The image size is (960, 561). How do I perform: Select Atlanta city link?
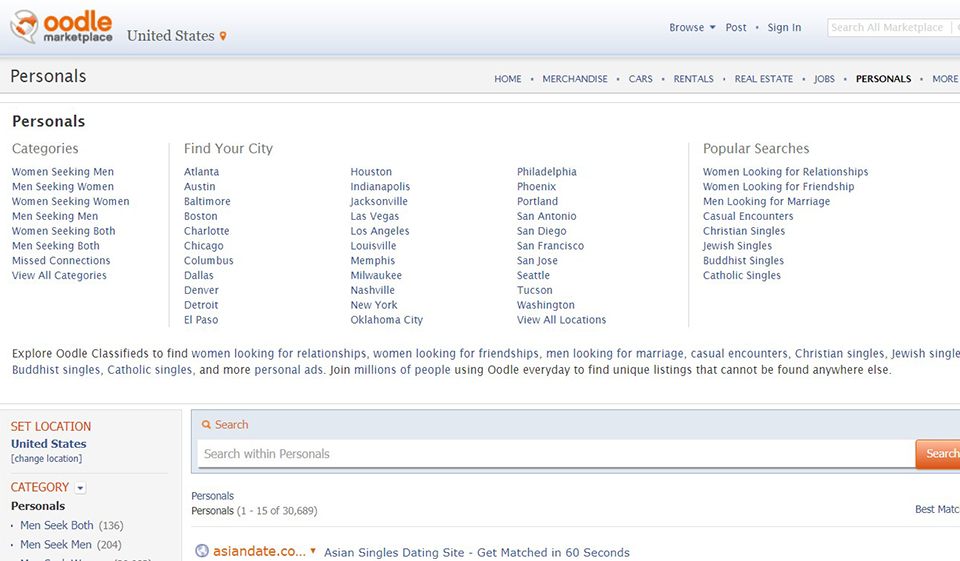pyautogui.click(x=201, y=171)
